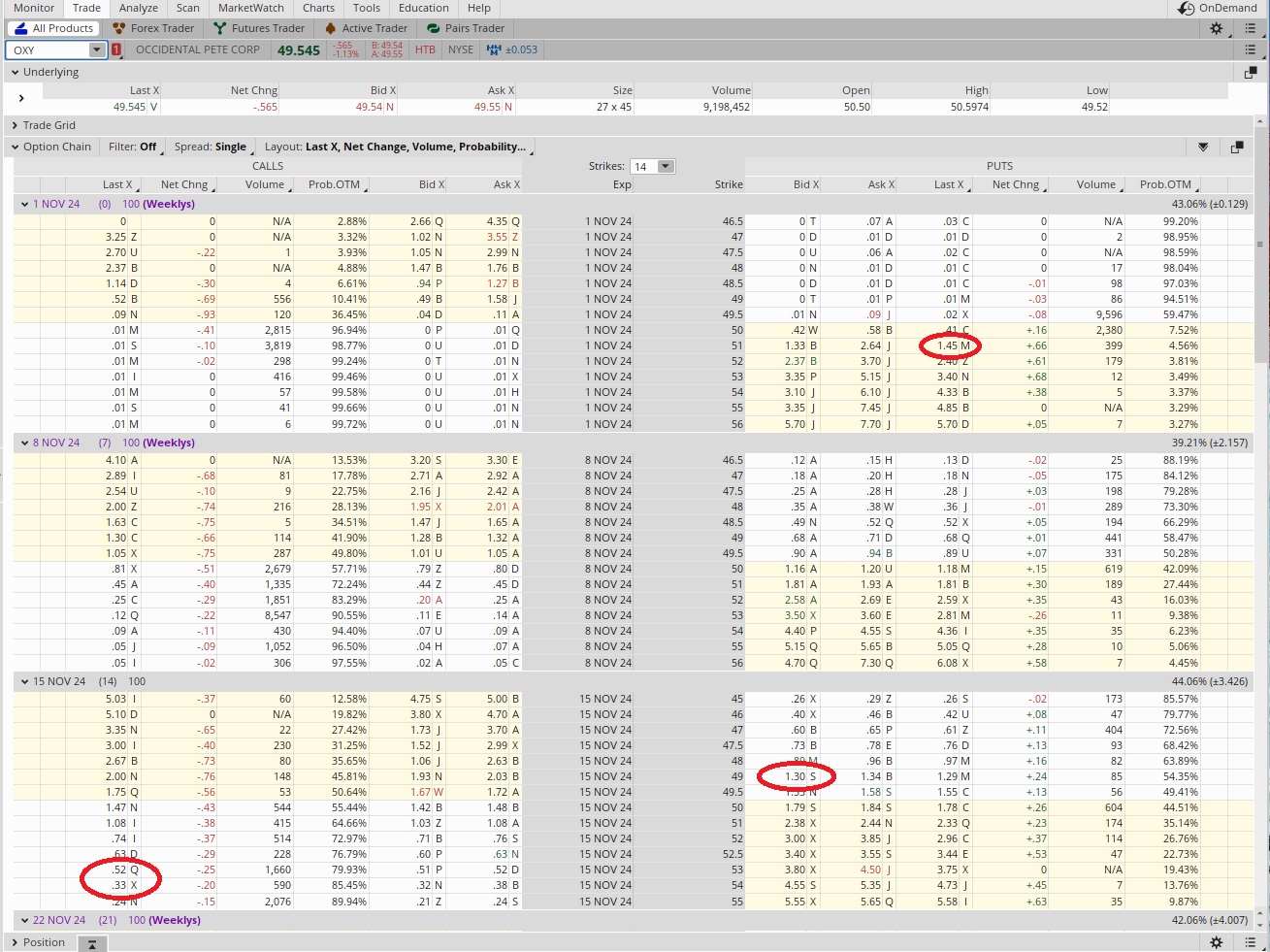
Task: Open the Position section settings gear
Action: [x=1217, y=942]
